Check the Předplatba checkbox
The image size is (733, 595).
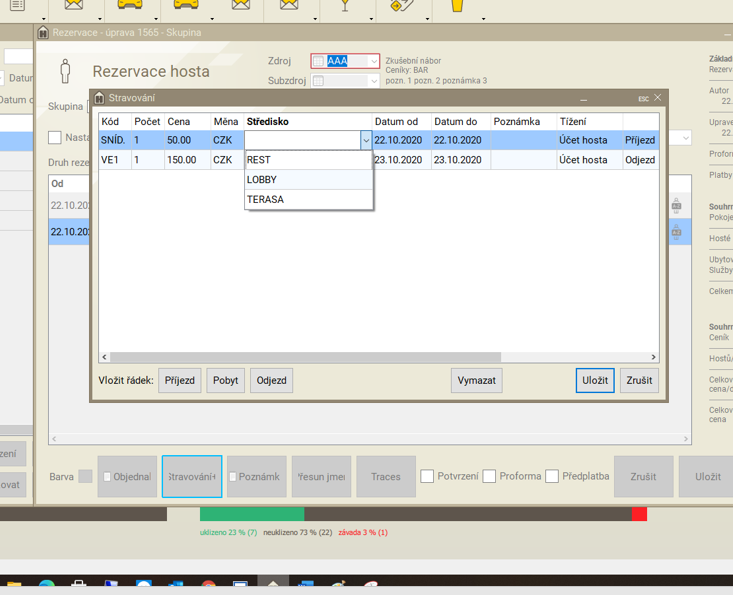(x=552, y=477)
